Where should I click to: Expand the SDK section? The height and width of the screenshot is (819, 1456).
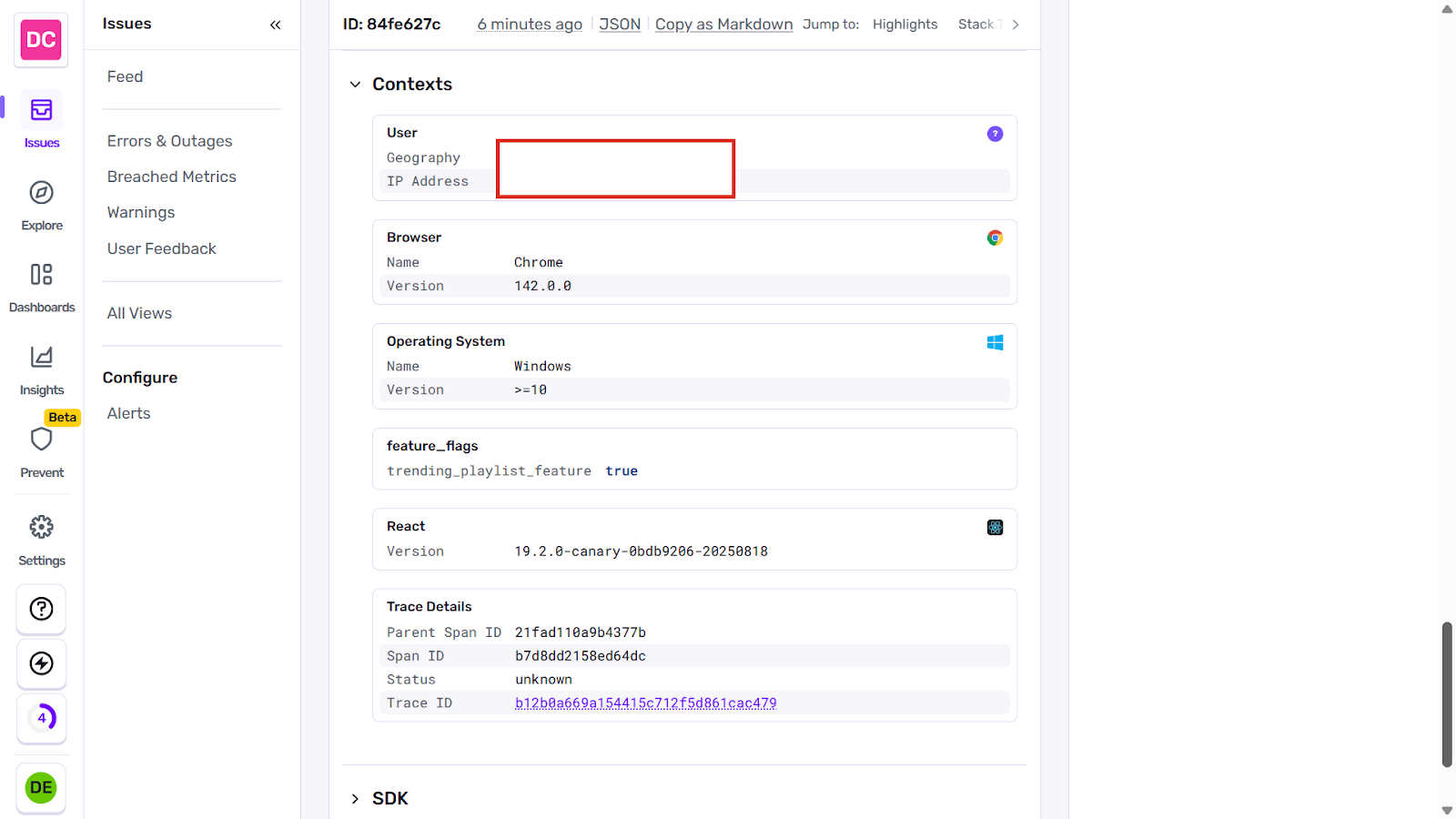coord(355,798)
